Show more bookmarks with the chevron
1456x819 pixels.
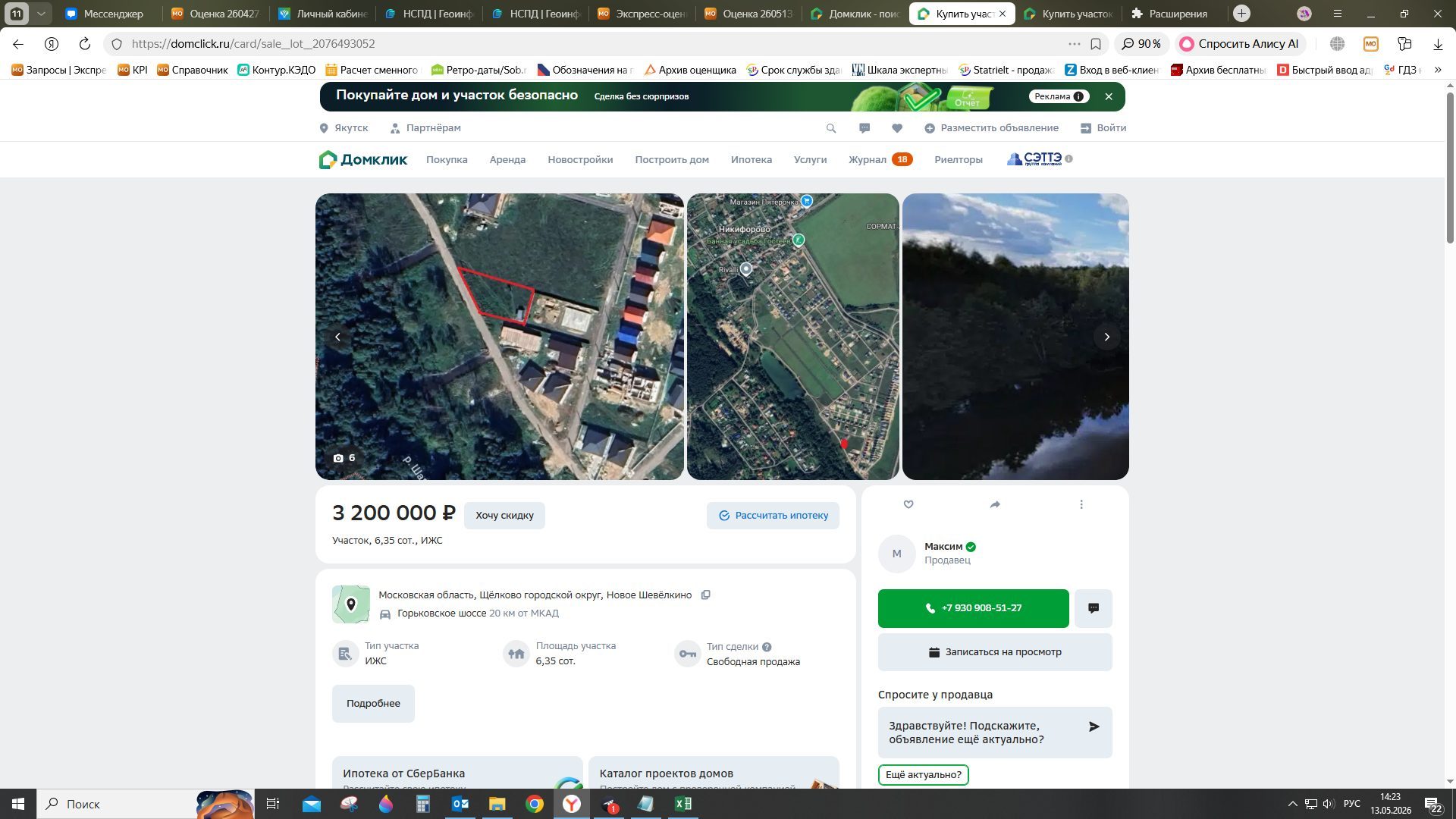point(1437,70)
